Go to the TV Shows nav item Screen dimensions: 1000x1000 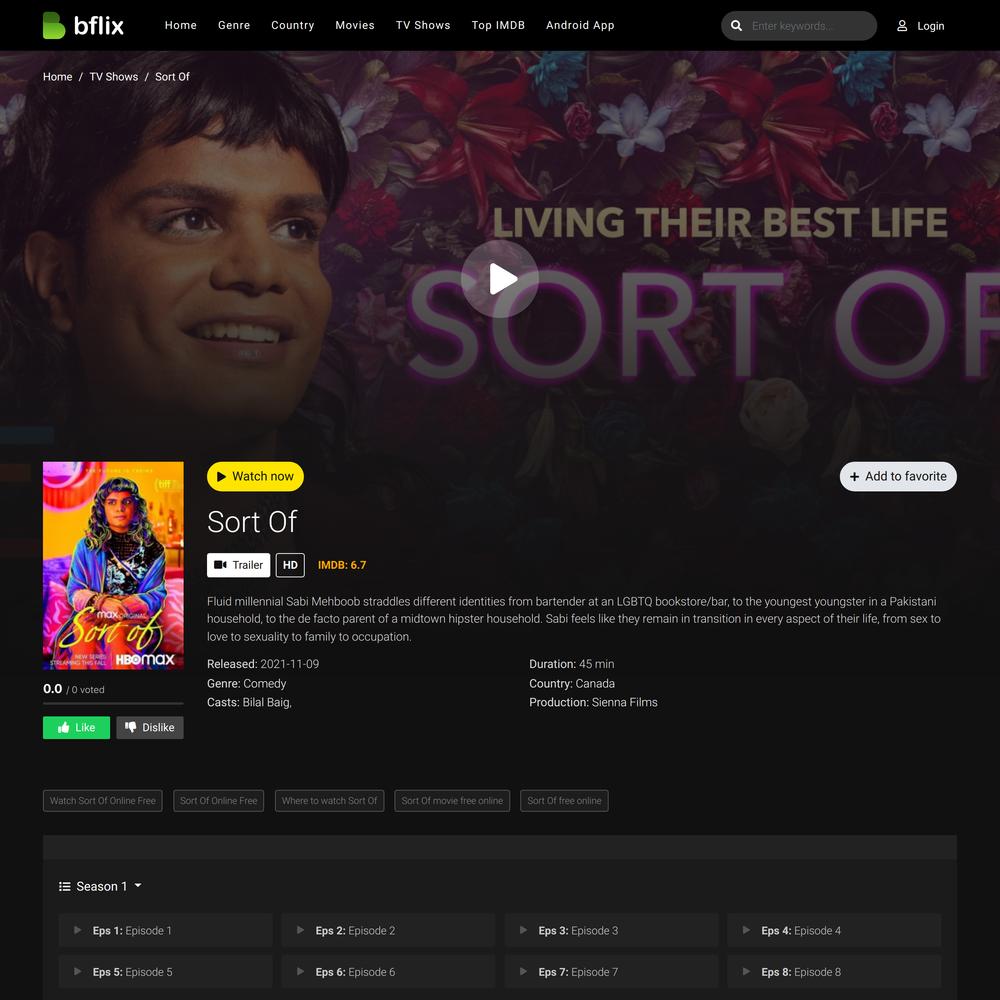coord(423,26)
